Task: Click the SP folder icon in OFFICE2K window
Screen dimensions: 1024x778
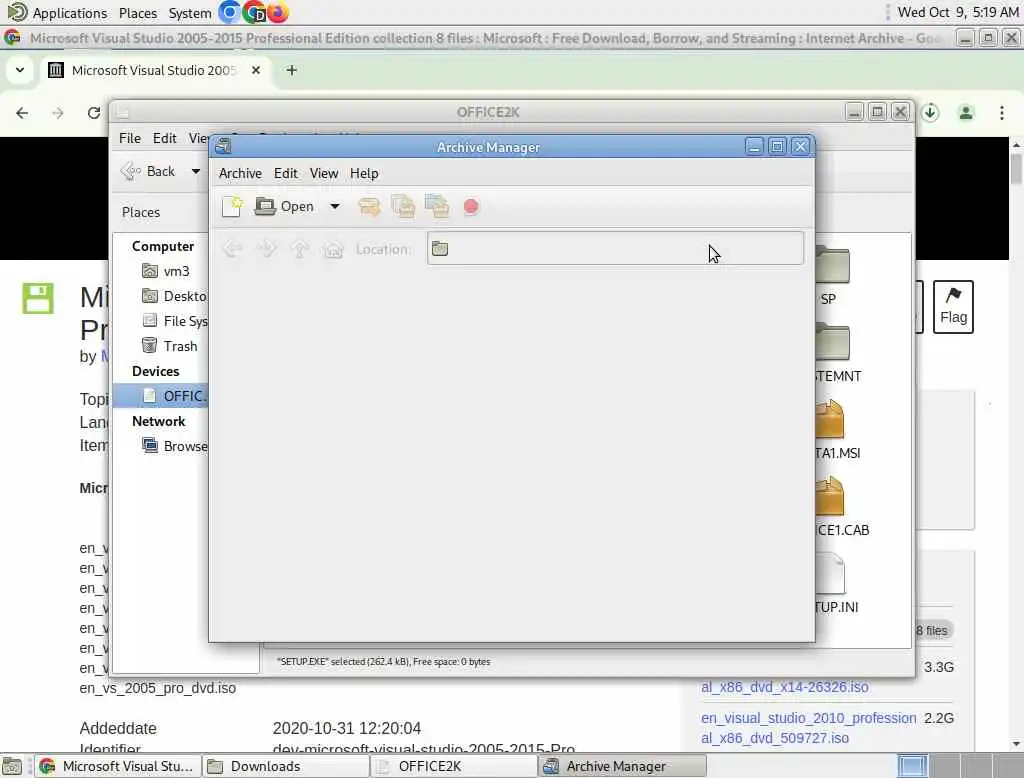Action: click(832, 265)
